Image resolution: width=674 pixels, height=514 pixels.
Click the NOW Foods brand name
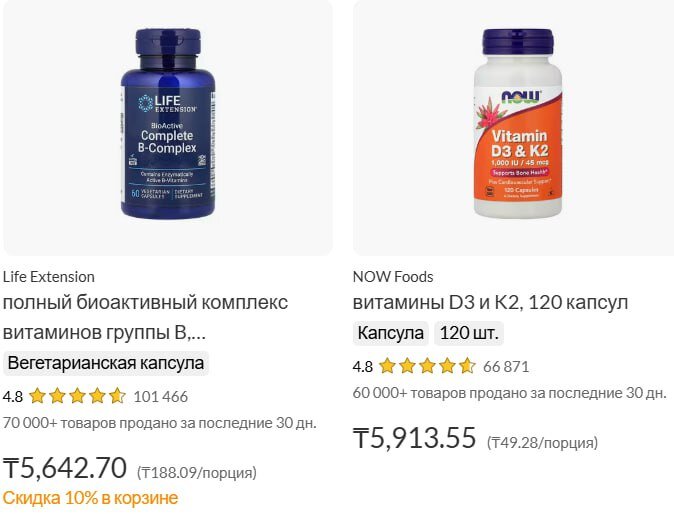click(393, 277)
